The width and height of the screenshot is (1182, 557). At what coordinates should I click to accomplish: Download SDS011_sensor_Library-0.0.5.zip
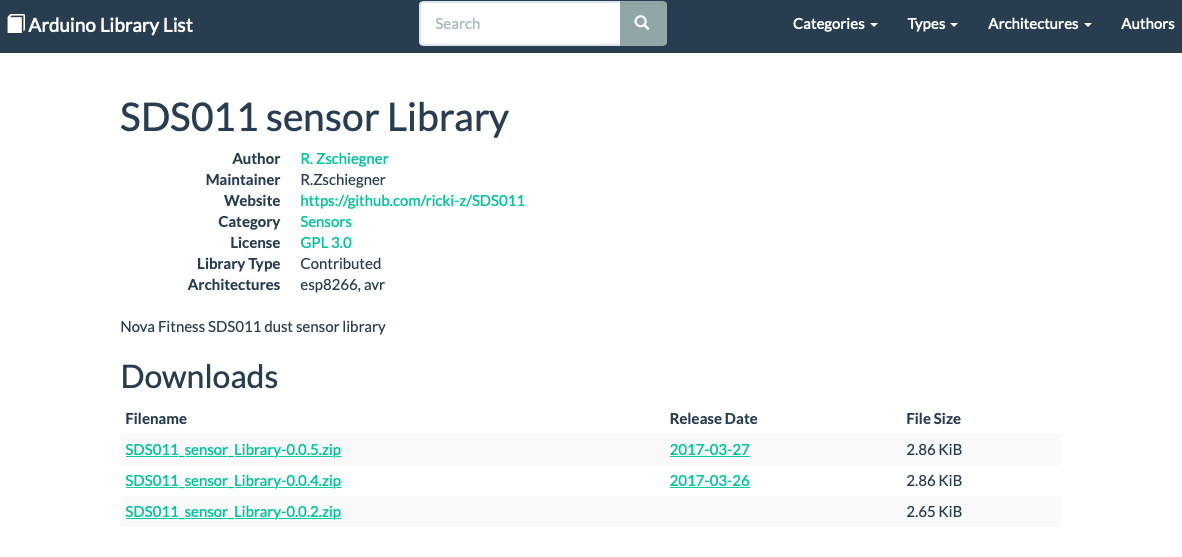(x=233, y=450)
